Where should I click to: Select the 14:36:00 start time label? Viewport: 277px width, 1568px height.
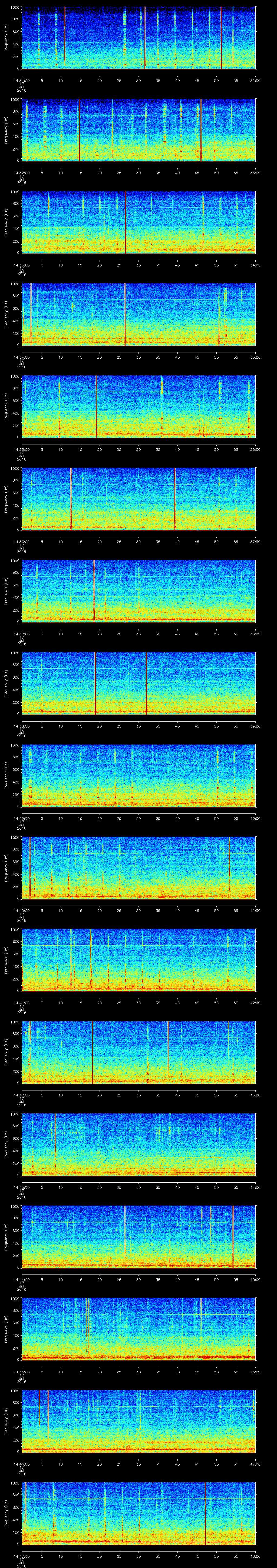click(x=22, y=542)
